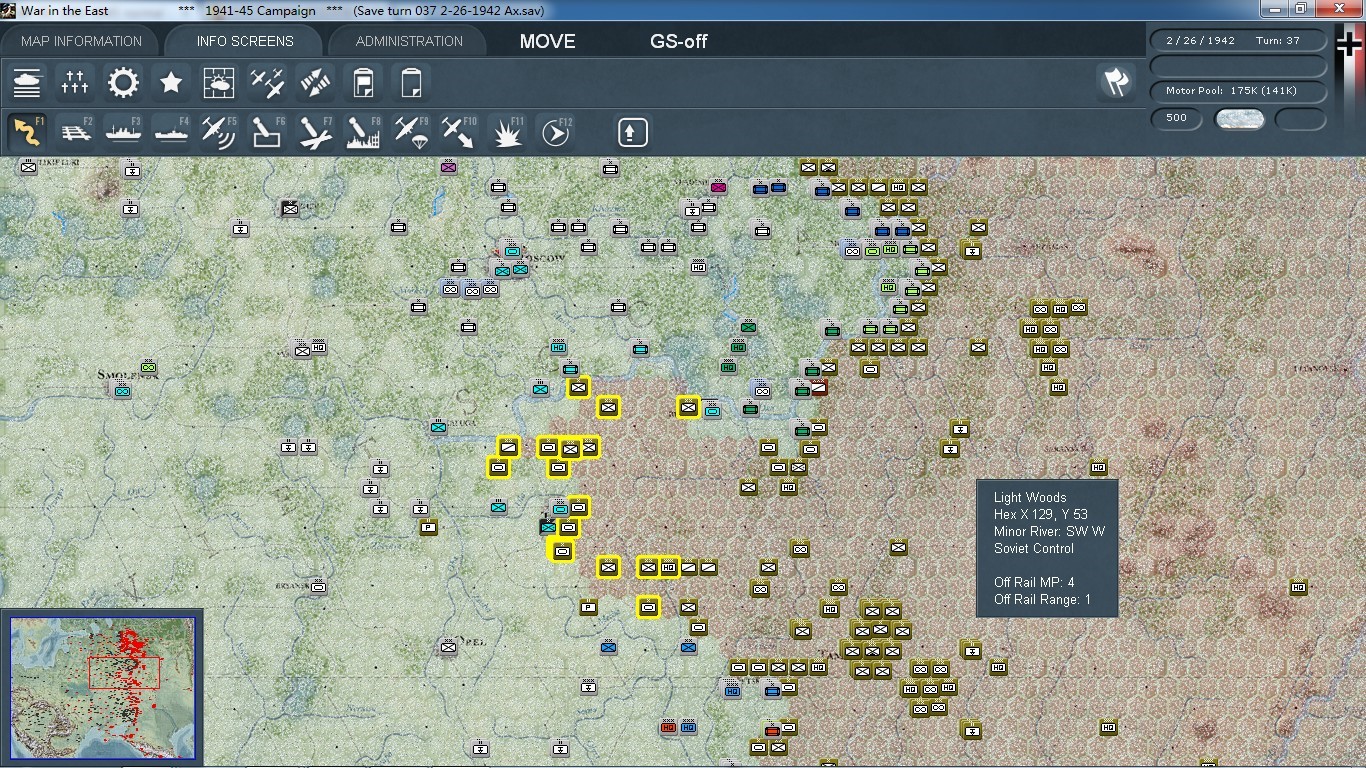The height and width of the screenshot is (768, 1366).
Task: Switch to the INFO SCREENS tab
Action: (245, 41)
